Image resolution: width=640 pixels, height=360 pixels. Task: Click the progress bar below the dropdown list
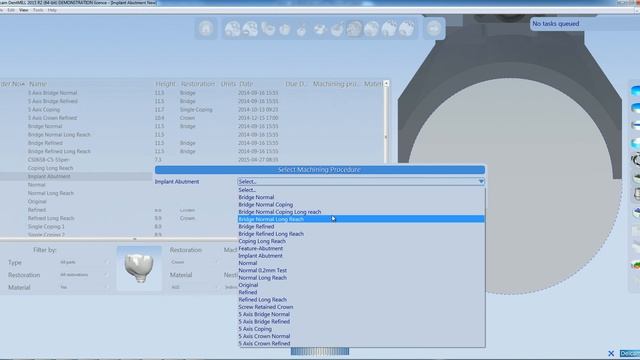pyautogui.click(x=320, y=351)
